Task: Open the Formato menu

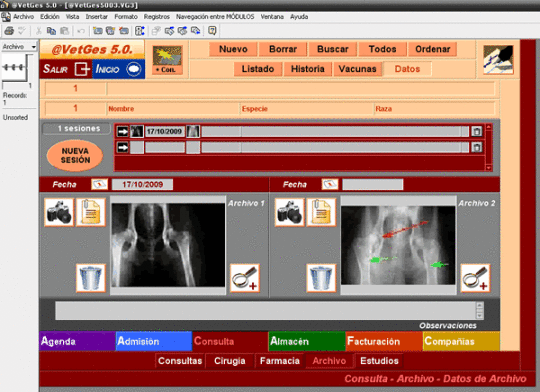Action: tap(126, 17)
